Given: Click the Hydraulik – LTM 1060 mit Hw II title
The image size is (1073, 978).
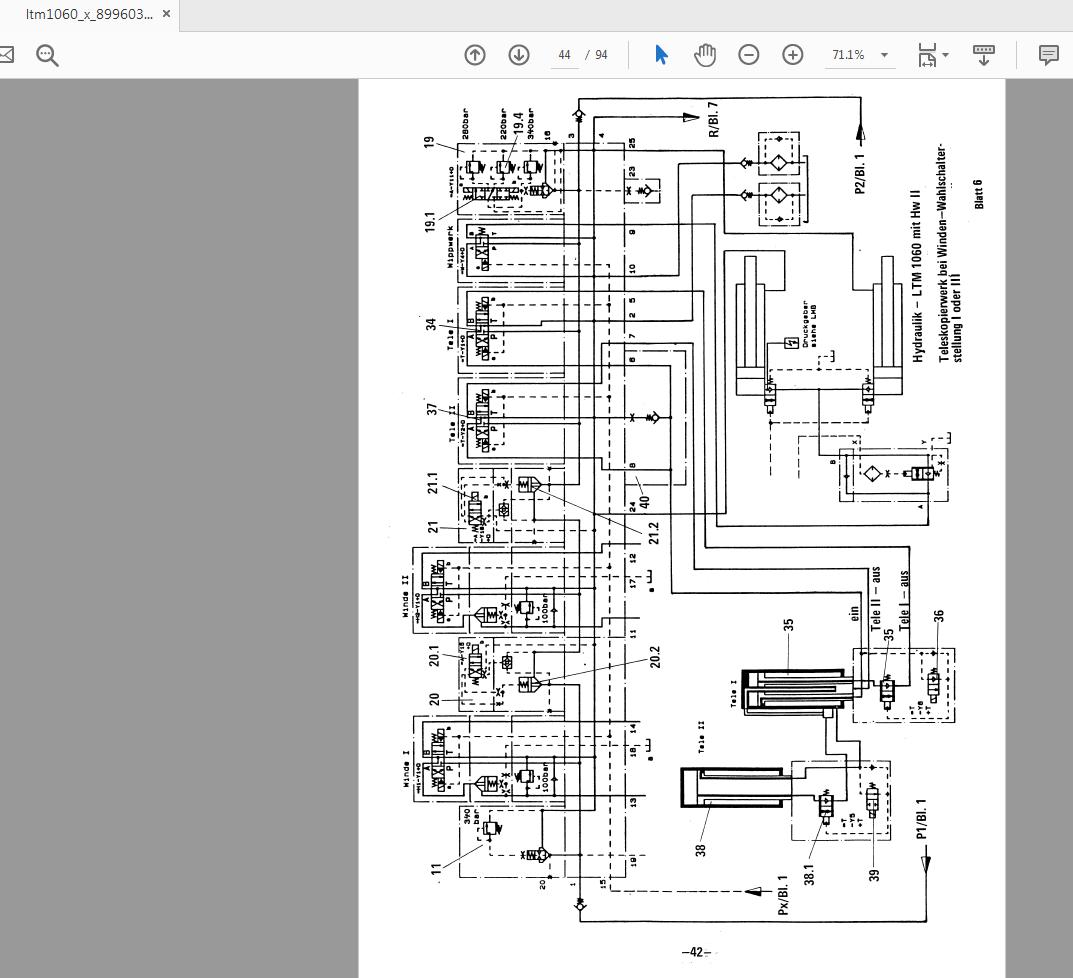Looking at the screenshot, I should (x=918, y=276).
